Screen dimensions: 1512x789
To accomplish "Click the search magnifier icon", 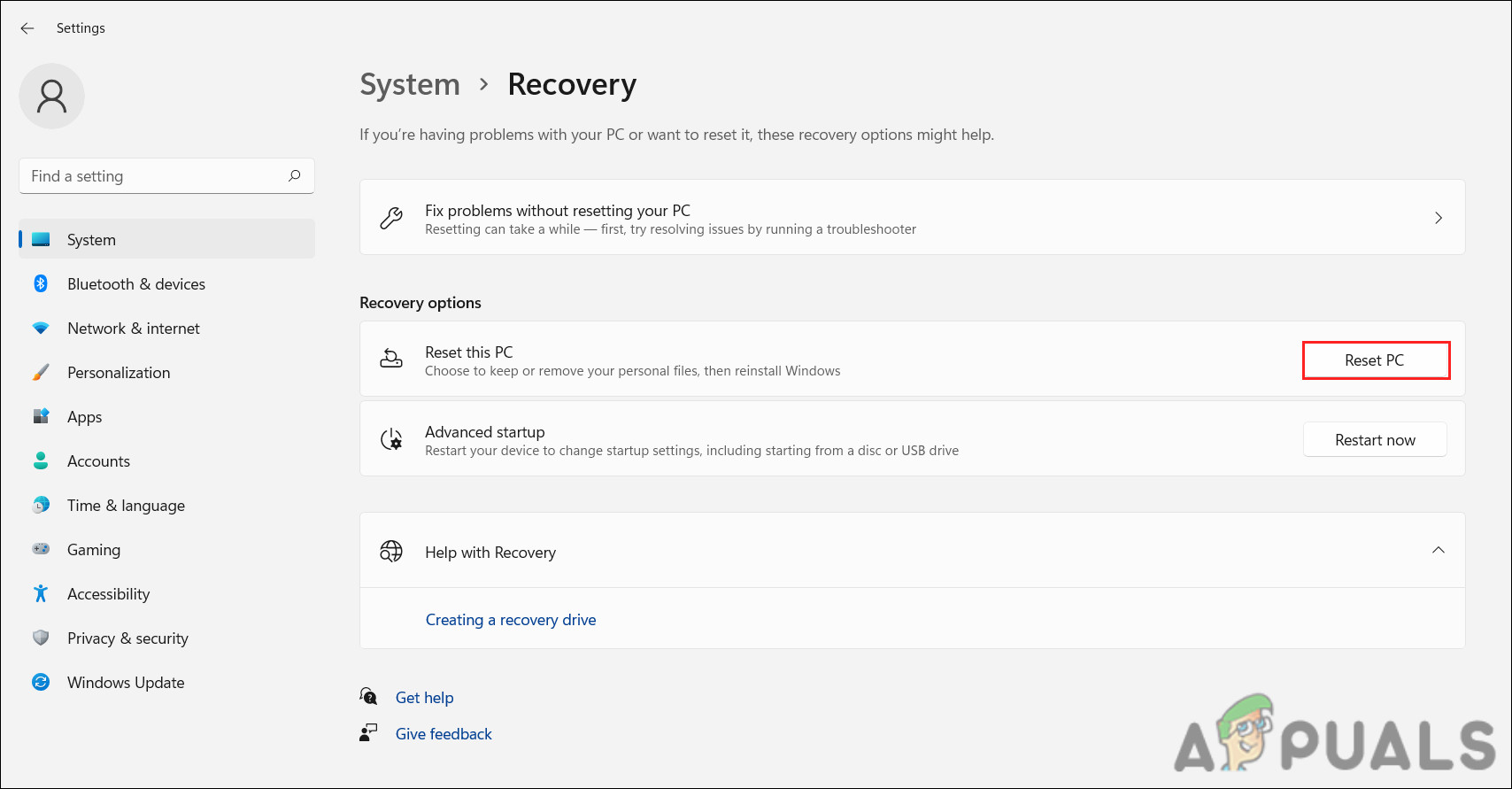I will click(x=295, y=176).
